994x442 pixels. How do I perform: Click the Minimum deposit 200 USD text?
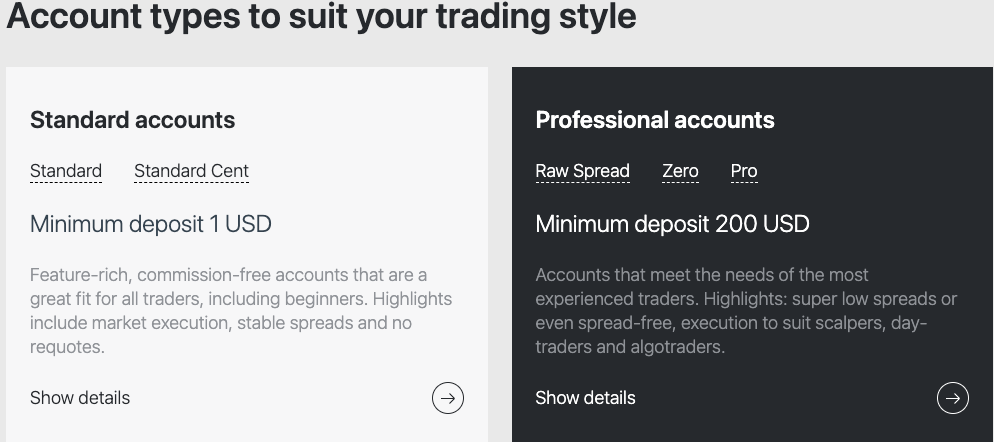pos(673,224)
